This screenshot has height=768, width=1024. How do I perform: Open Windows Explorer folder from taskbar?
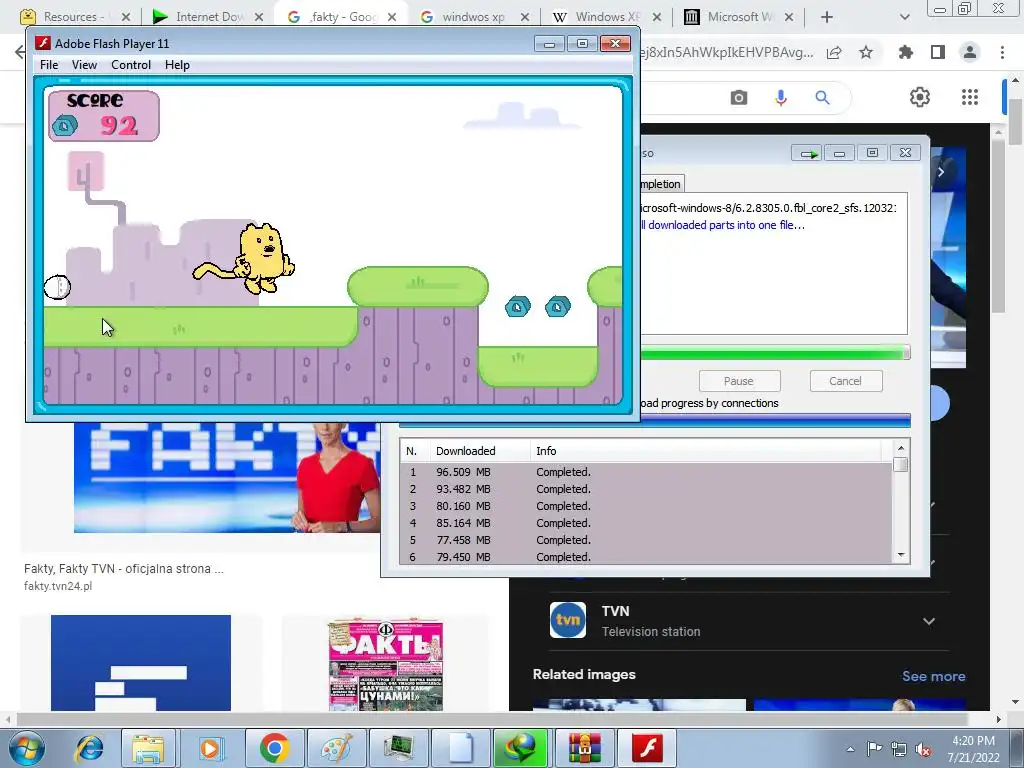tap(148, 748)
